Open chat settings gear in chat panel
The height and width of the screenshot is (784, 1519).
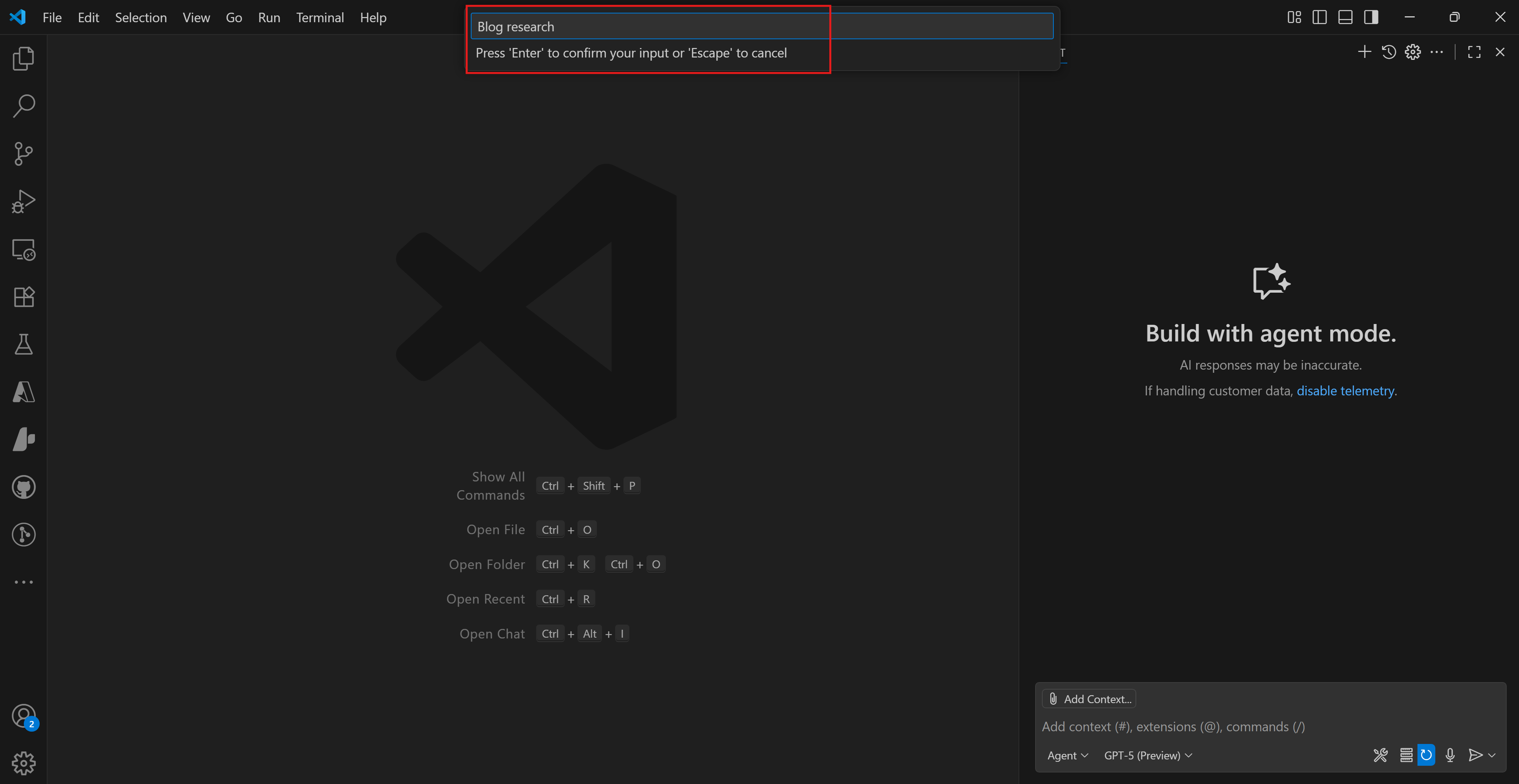pyautogui.click(x=1413, y=52)
